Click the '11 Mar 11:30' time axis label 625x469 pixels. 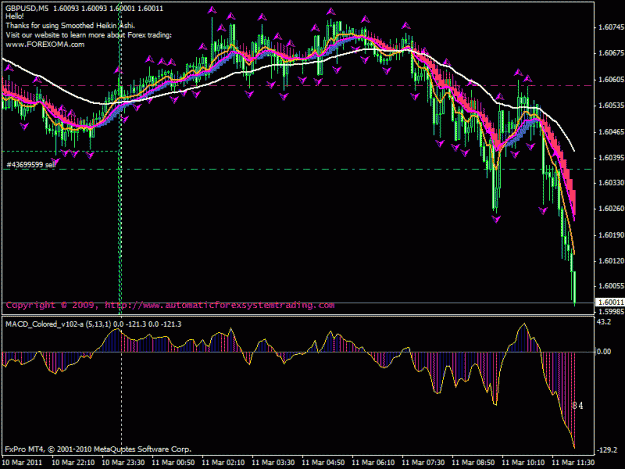click(573, 463)
